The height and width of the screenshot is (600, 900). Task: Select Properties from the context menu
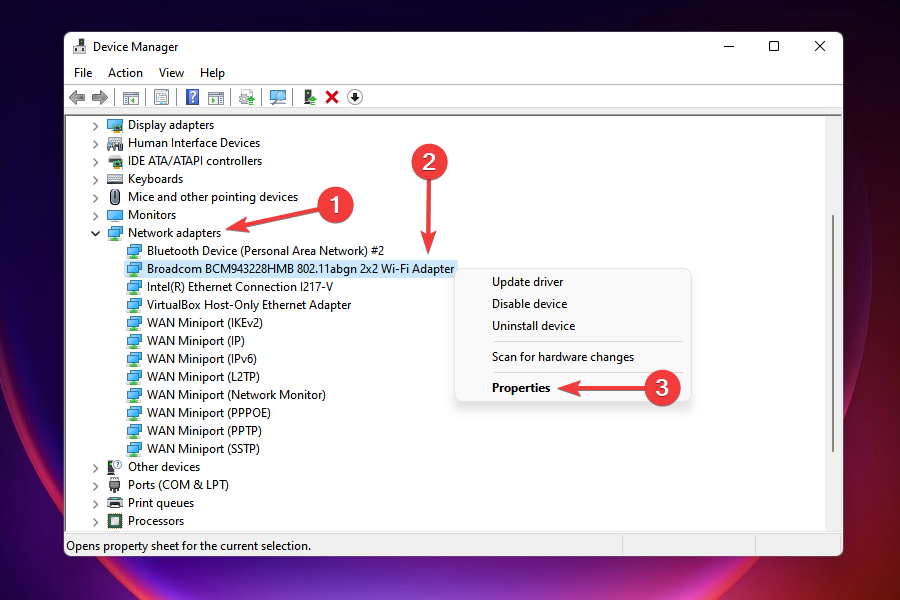[x=520, y=387]
